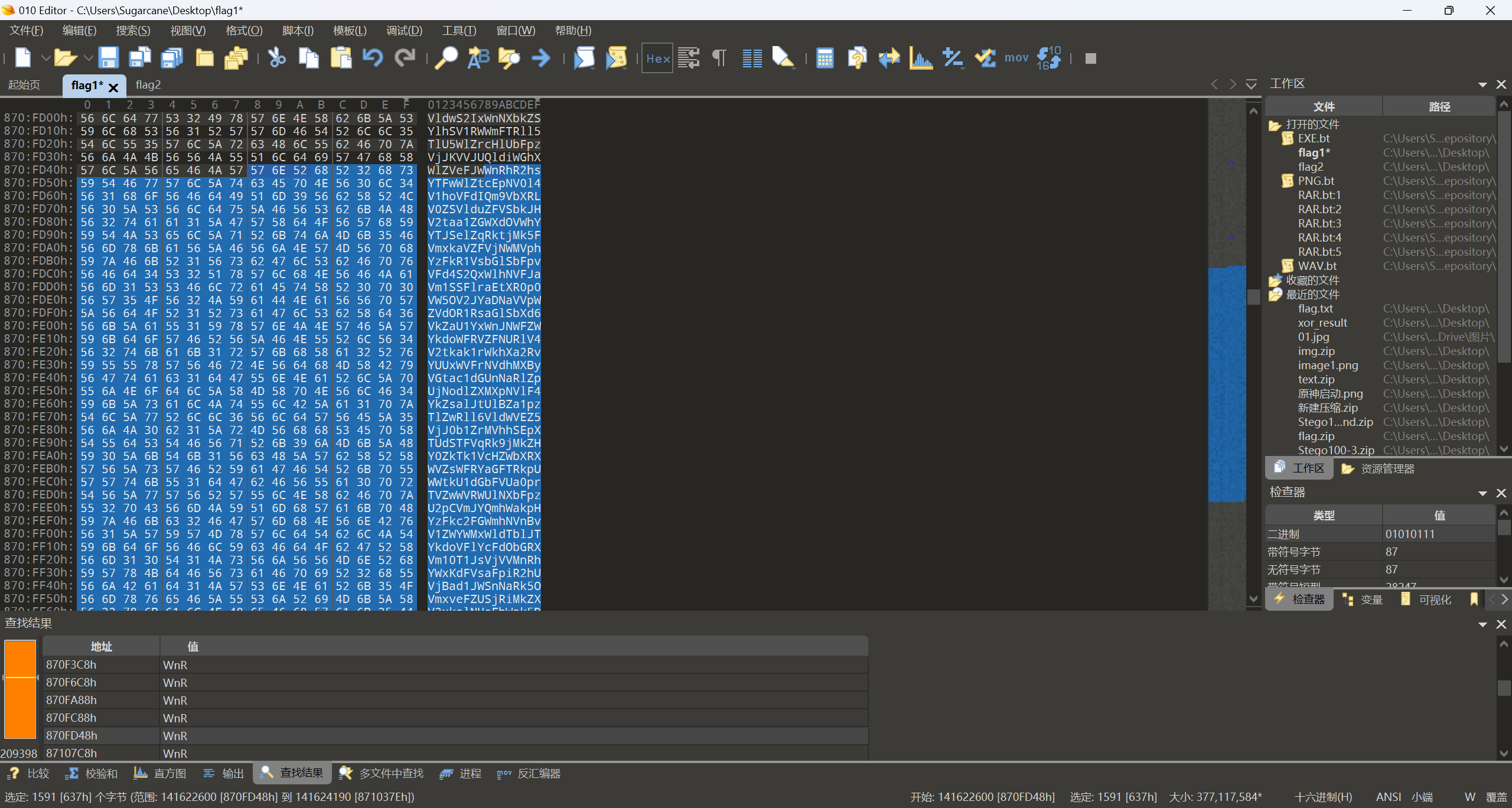Viewport: 1512px width, 808px height.
Task: Select the 870FC88h search result row
Action: click(x=71, y=718)
